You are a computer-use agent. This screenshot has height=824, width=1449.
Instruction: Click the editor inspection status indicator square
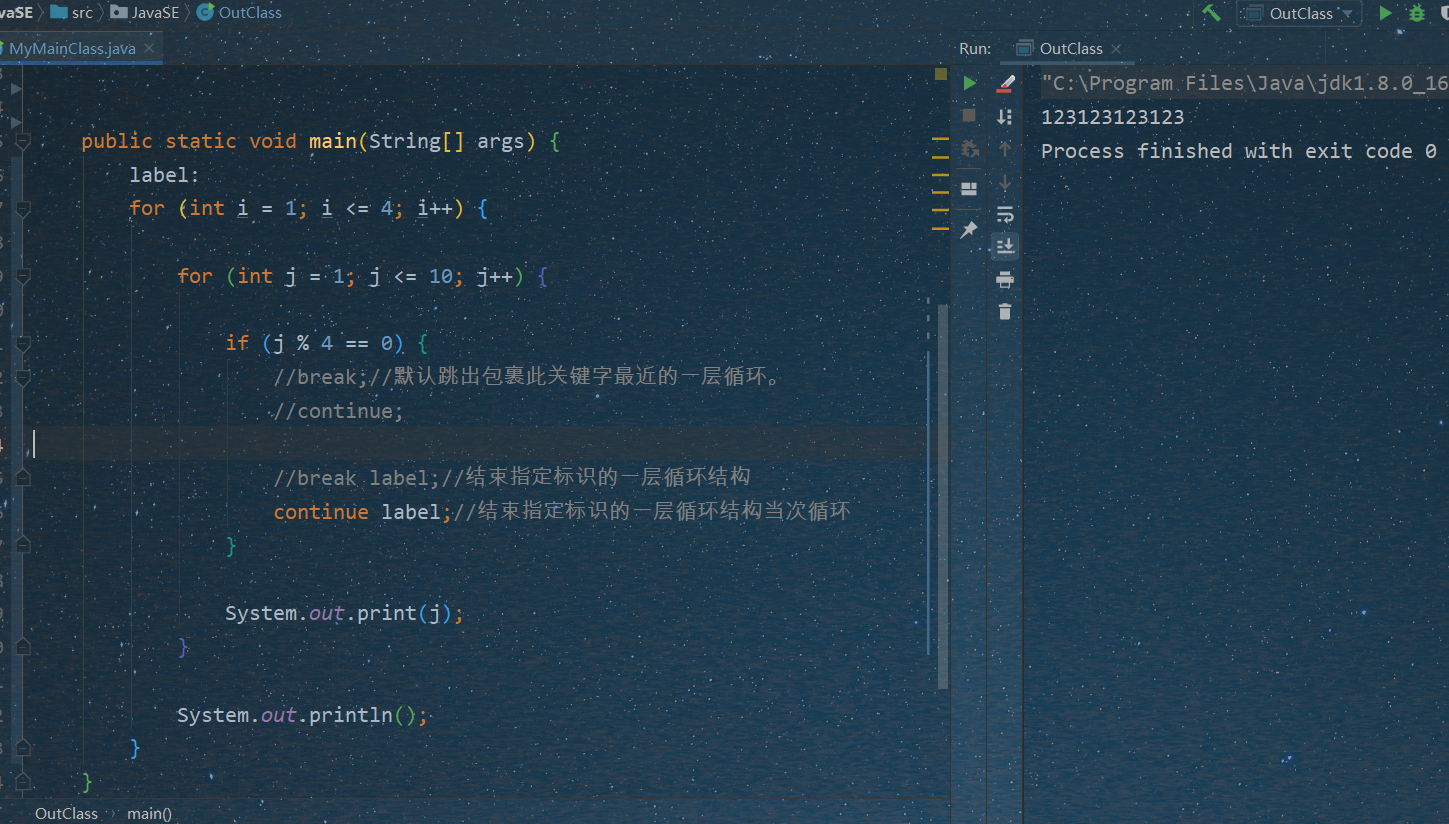point(940,73)
